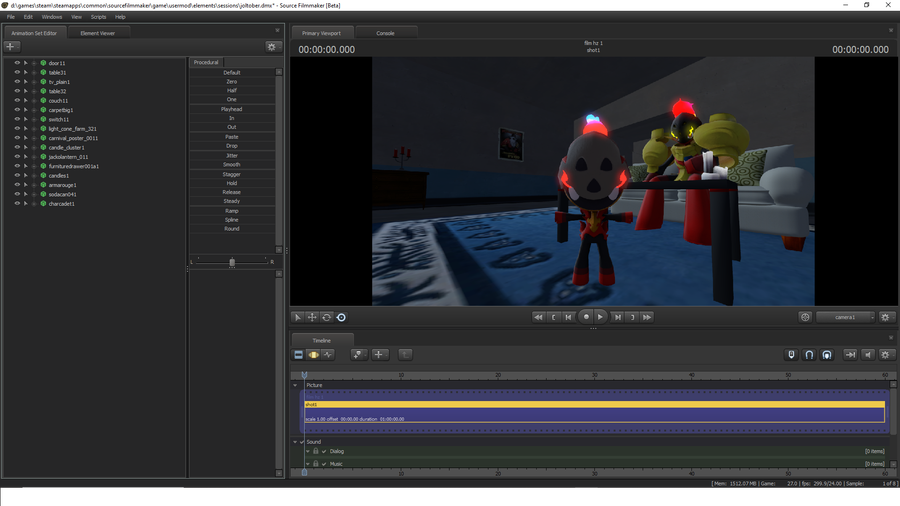Go to previous frame button
This screenshot has height=506, width=900.
point(568,317)
